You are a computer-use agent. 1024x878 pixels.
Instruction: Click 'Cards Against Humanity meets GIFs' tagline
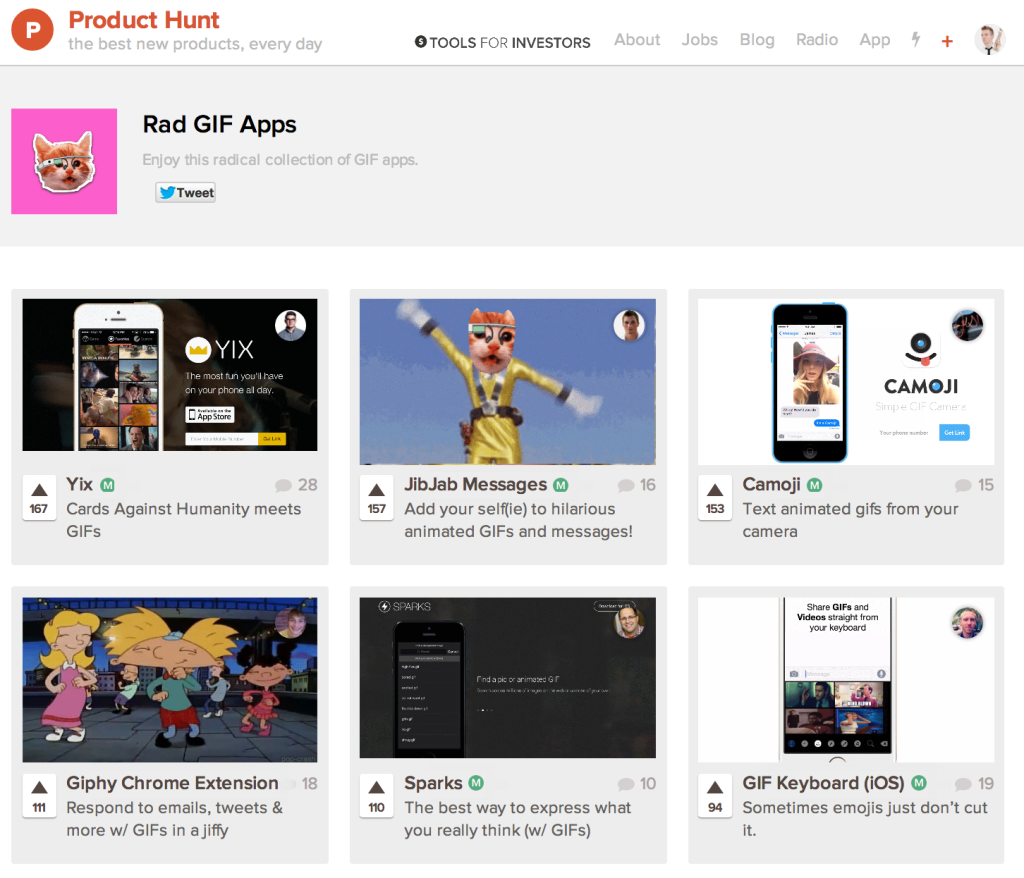pos(184,520)
